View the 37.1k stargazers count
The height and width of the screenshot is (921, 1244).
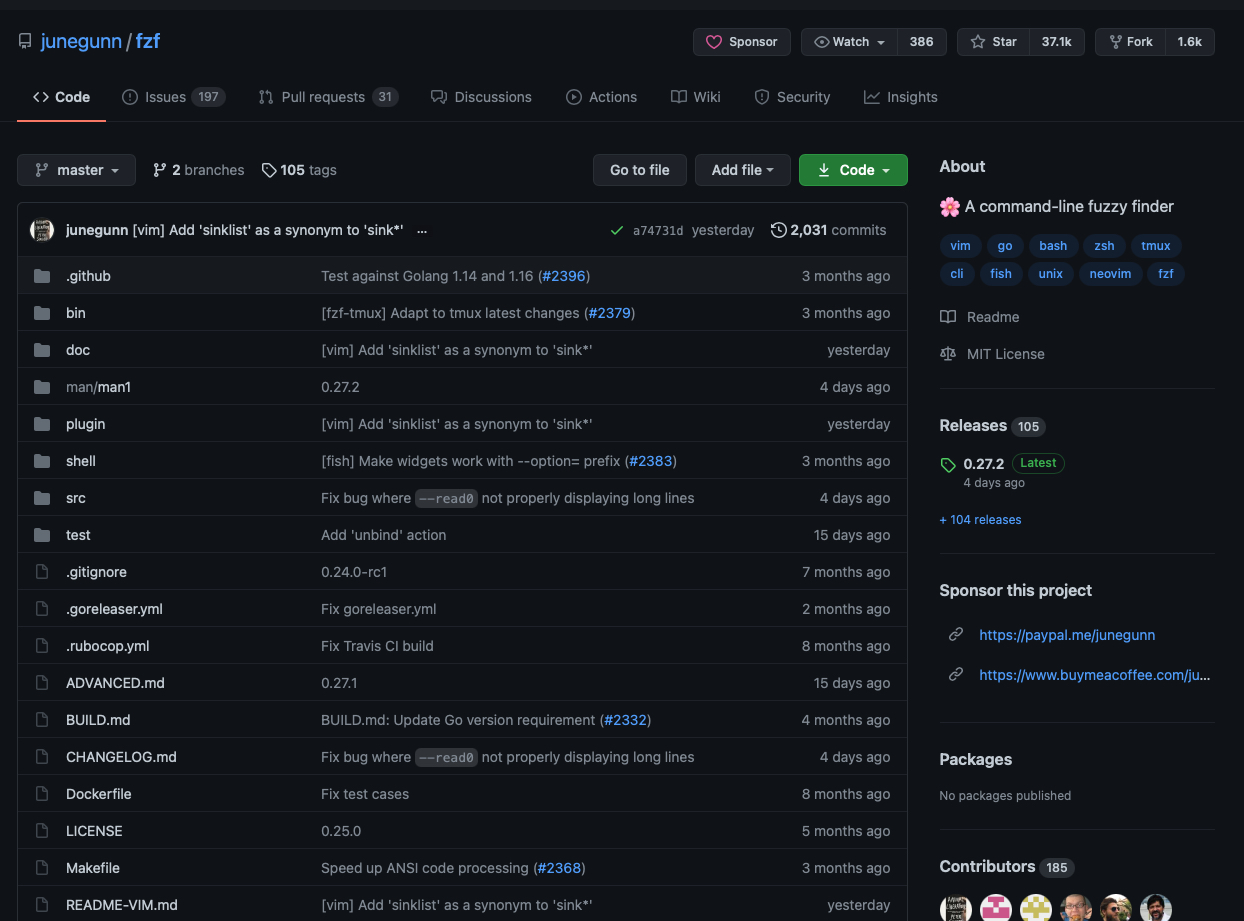click(1057, 42)
